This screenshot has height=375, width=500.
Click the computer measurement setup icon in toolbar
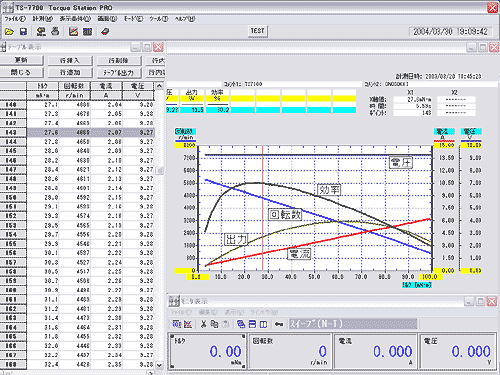pos(41,32)
